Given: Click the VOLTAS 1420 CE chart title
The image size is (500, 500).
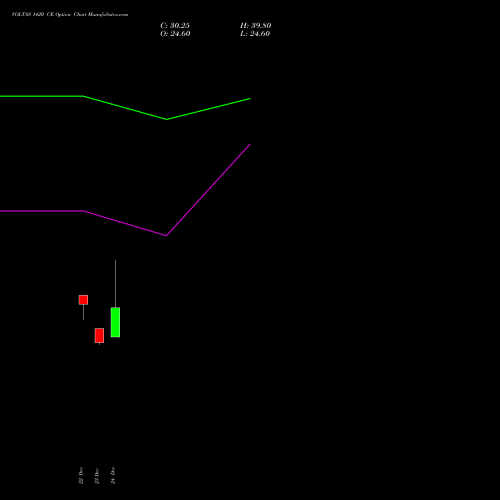Looking at the screenshot, I should pyautogui.click(x=70, y=14).
